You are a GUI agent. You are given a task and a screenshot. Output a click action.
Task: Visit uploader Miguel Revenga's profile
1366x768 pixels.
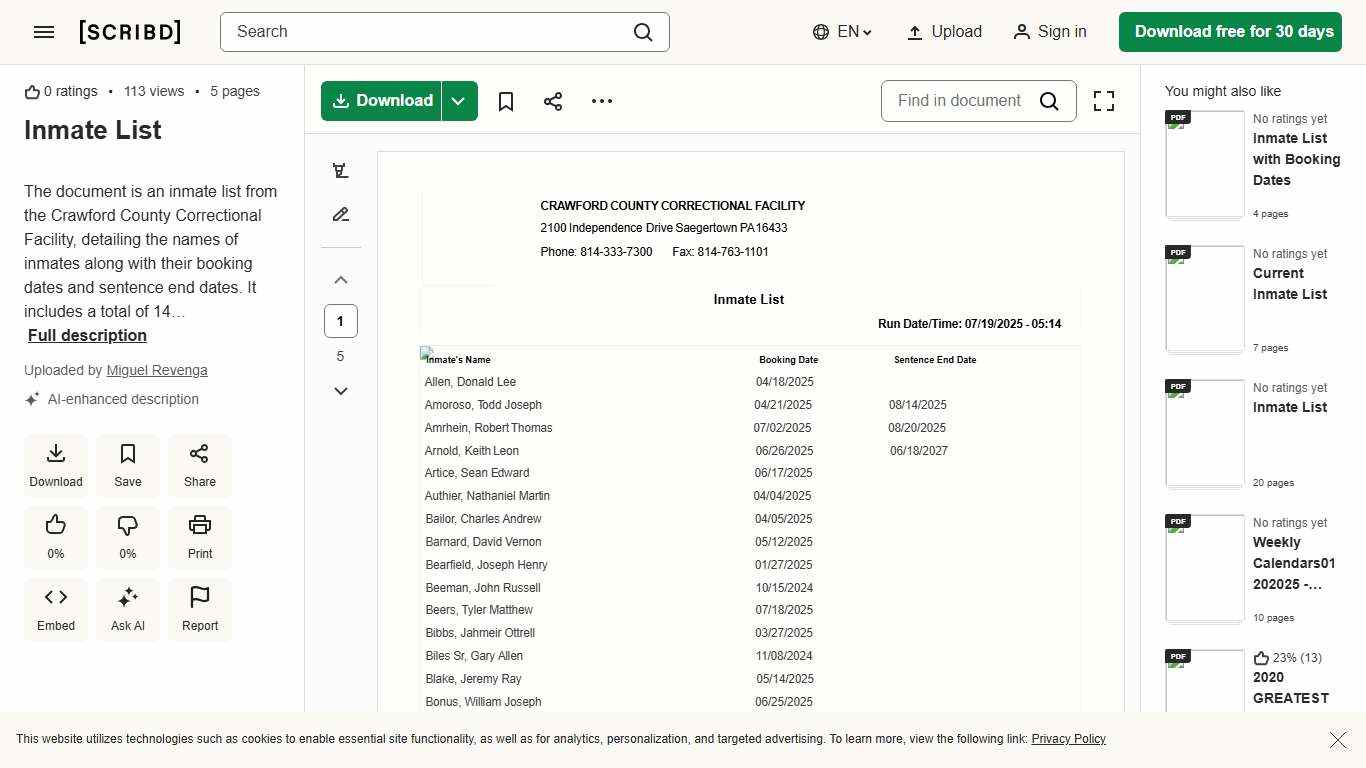click(x=156, y=370)
